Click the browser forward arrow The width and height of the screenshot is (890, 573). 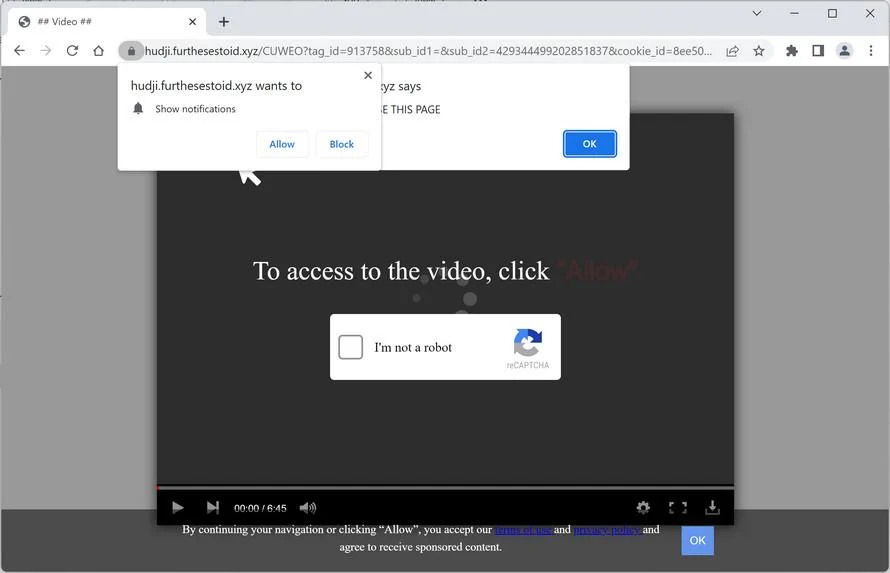click(45, 50)
